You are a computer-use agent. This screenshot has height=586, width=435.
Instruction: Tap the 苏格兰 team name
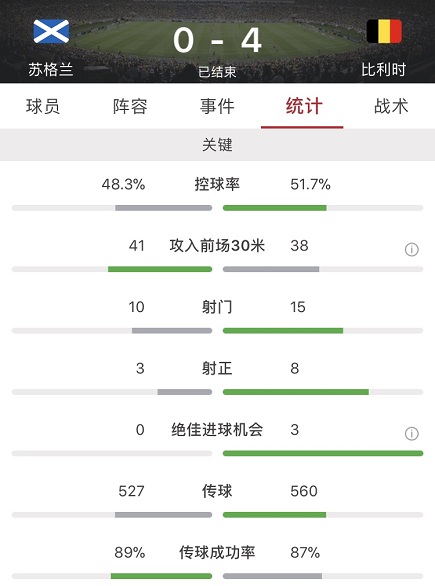click(x=51, y=70)
